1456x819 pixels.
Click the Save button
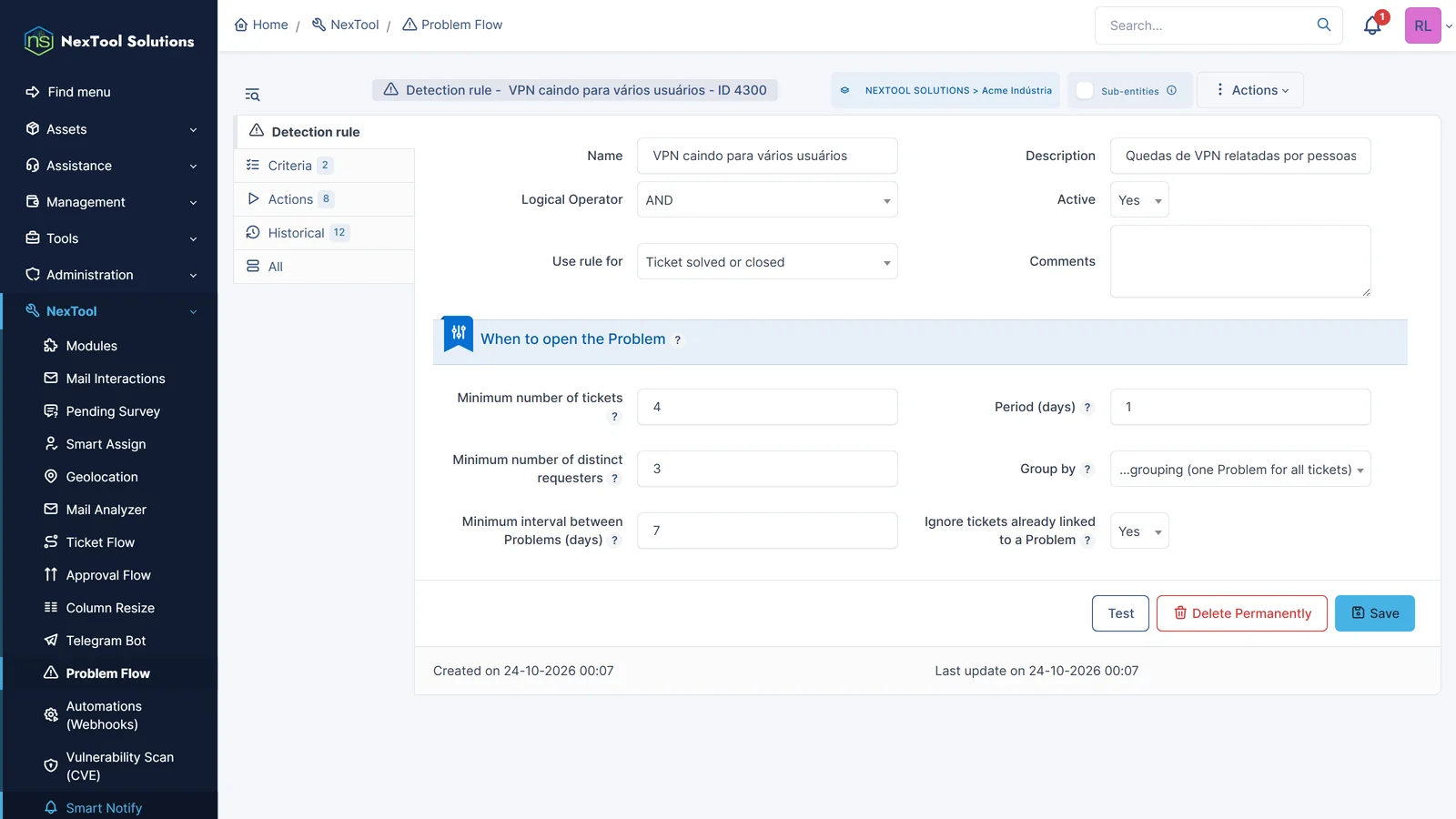[x=1375, y=613]
